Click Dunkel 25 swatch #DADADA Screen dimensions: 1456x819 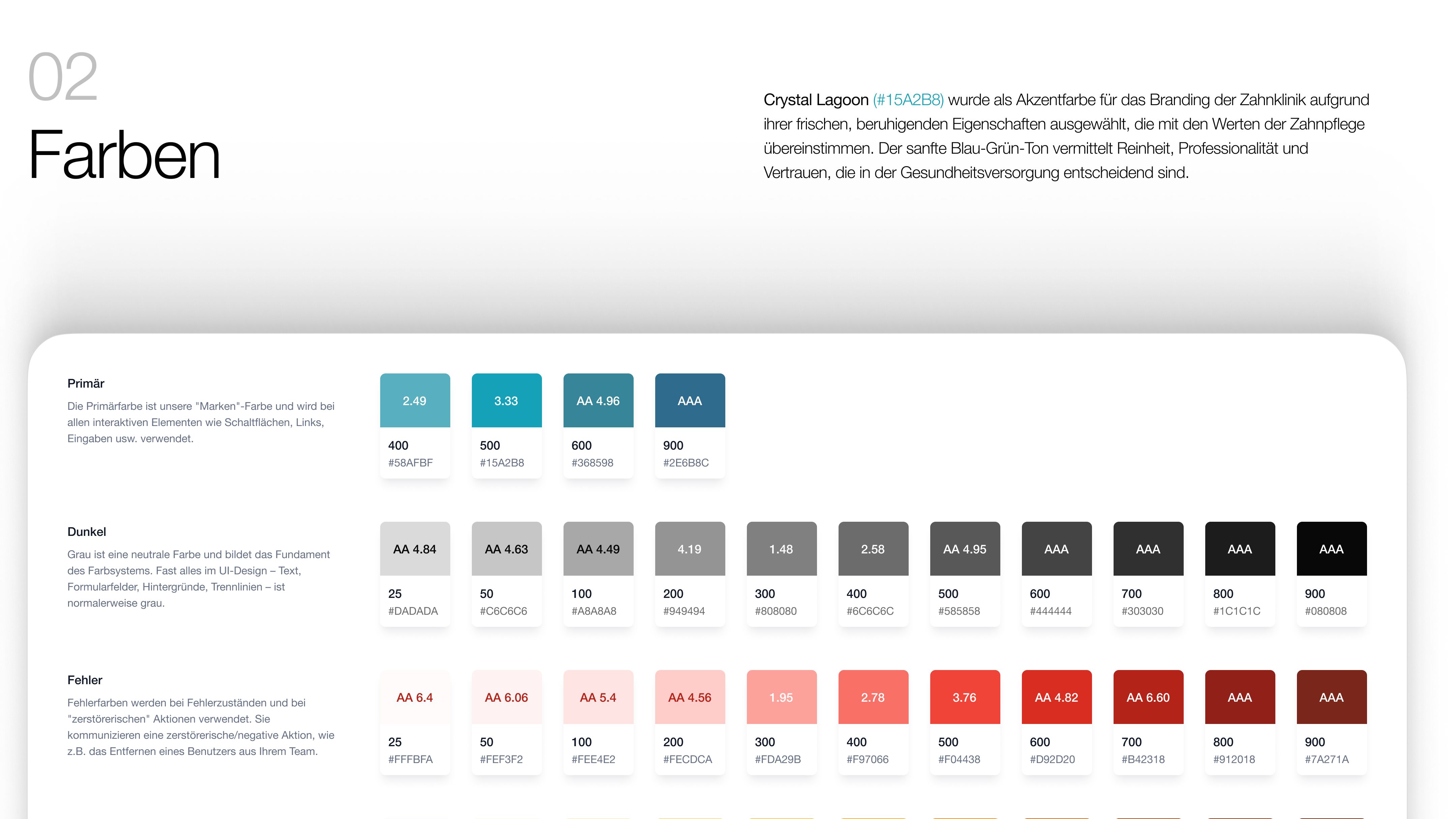415,548
